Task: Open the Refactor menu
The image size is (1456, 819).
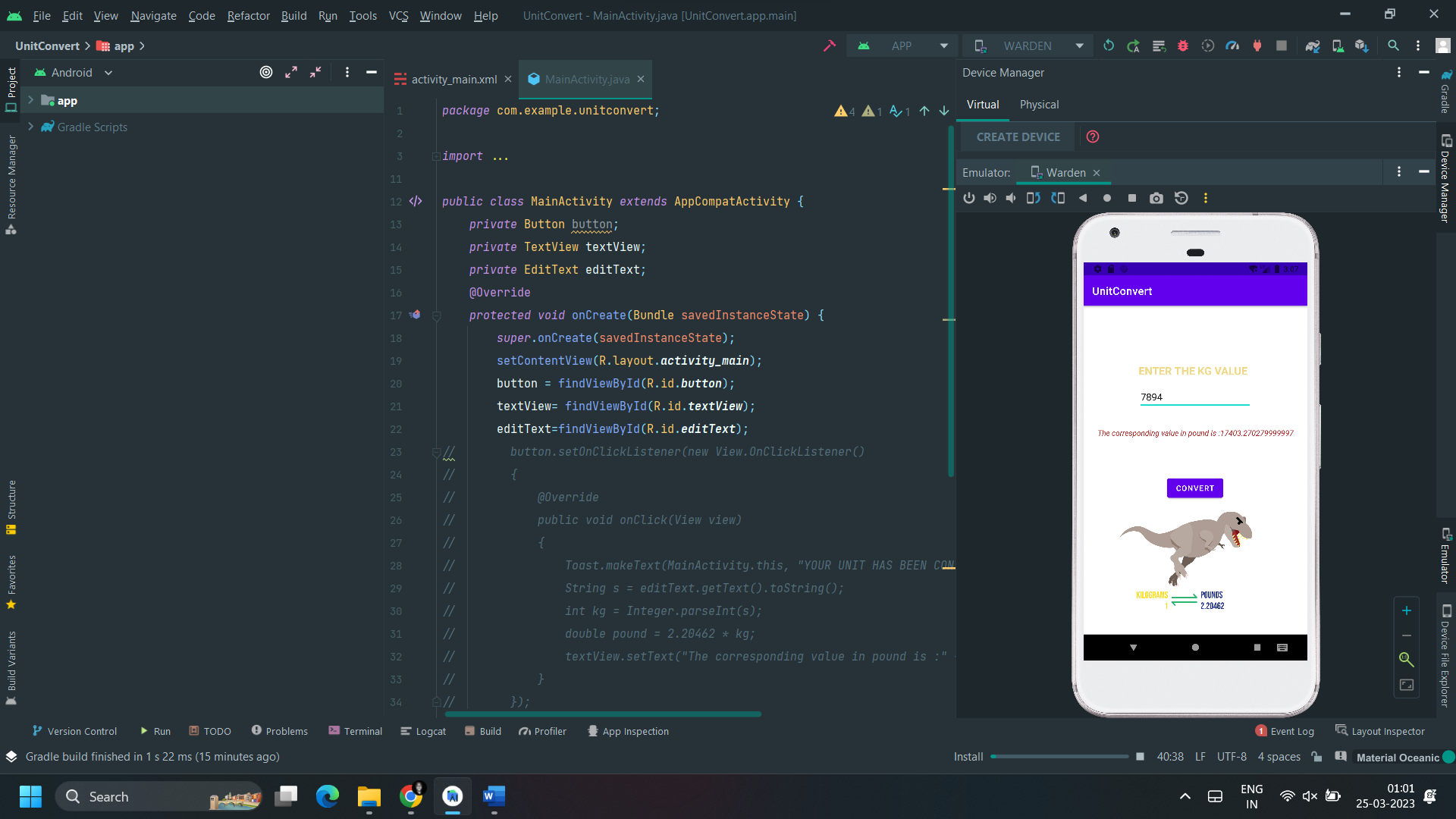Action: [248, 15]
